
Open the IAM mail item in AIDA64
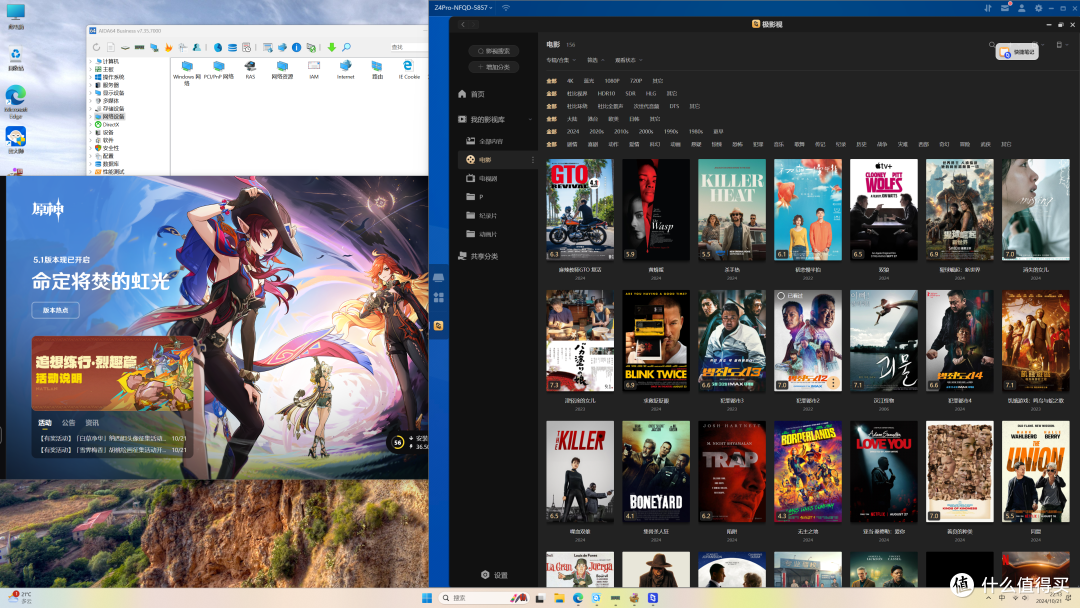point(314,70)
